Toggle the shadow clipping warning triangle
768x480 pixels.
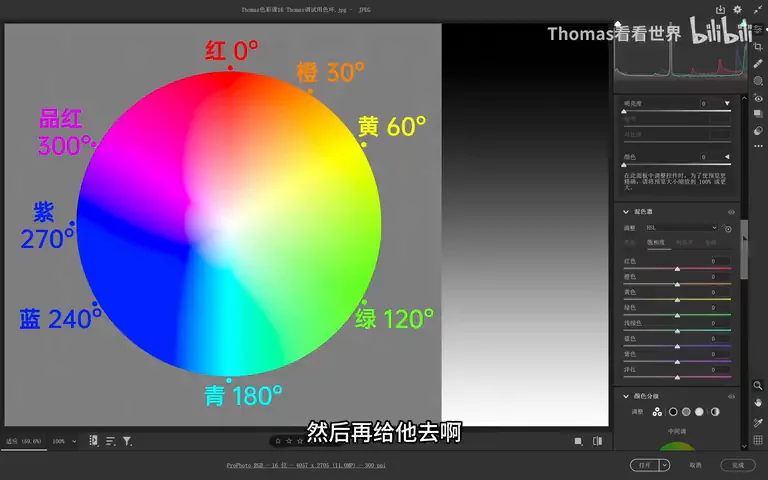pyautogui.click(x=618, y=24)
